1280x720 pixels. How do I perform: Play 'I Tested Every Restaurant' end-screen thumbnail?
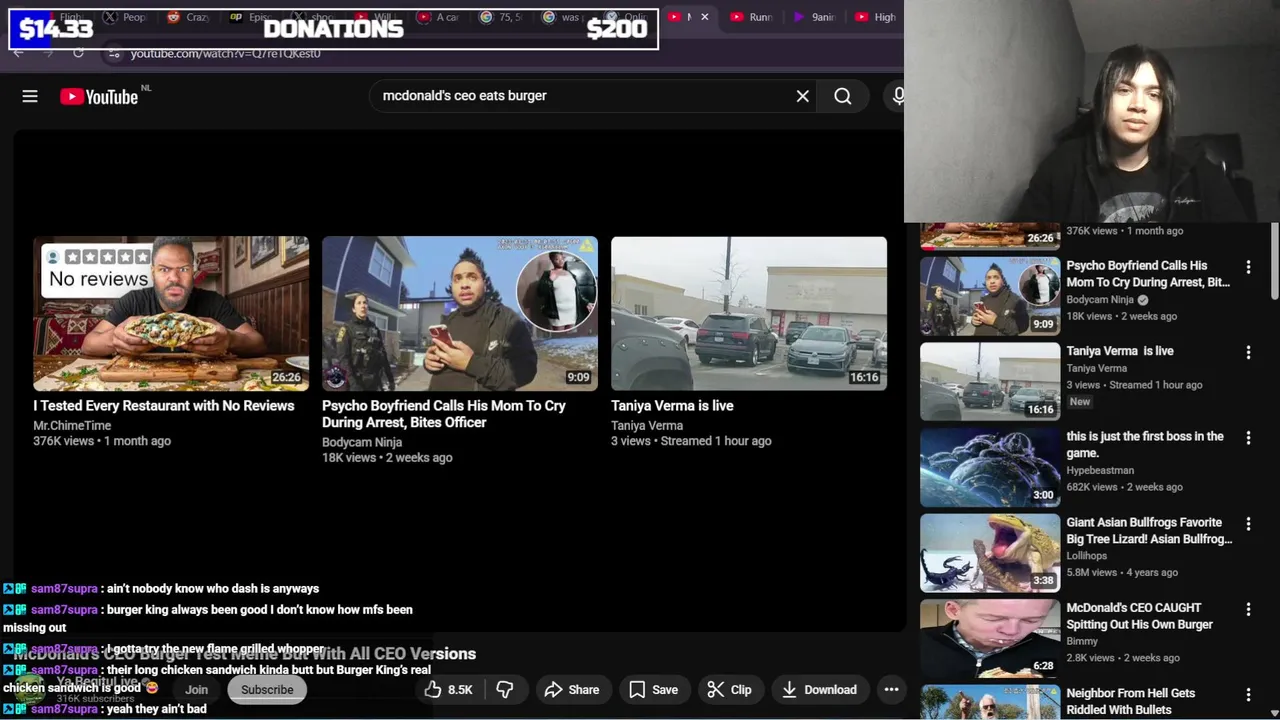(x=171, y=313)
